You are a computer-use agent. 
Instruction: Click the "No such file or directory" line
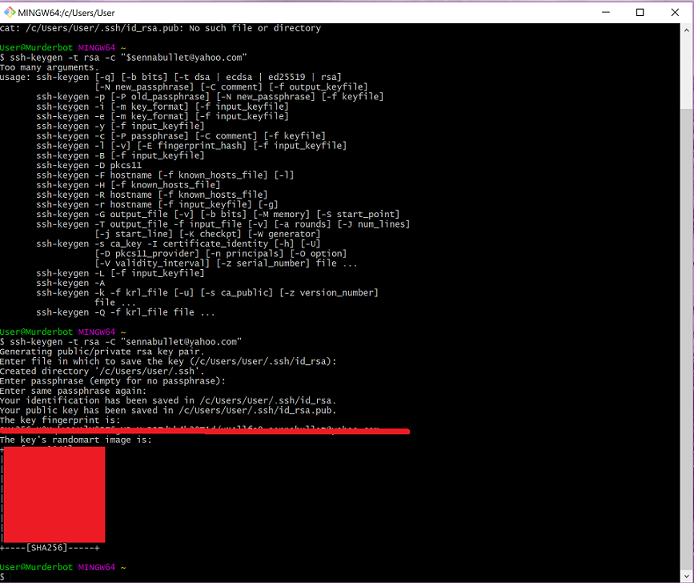click(x=160, y=28)
